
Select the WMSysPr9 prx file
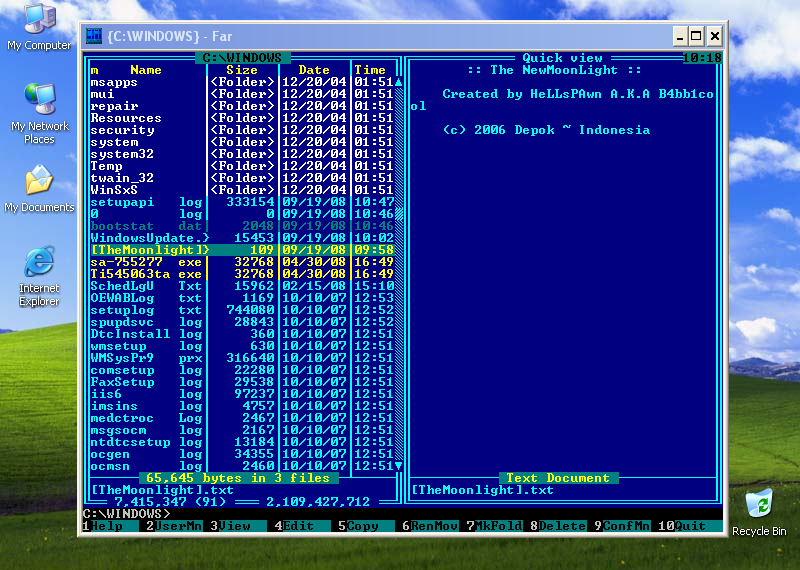point(242,358)
